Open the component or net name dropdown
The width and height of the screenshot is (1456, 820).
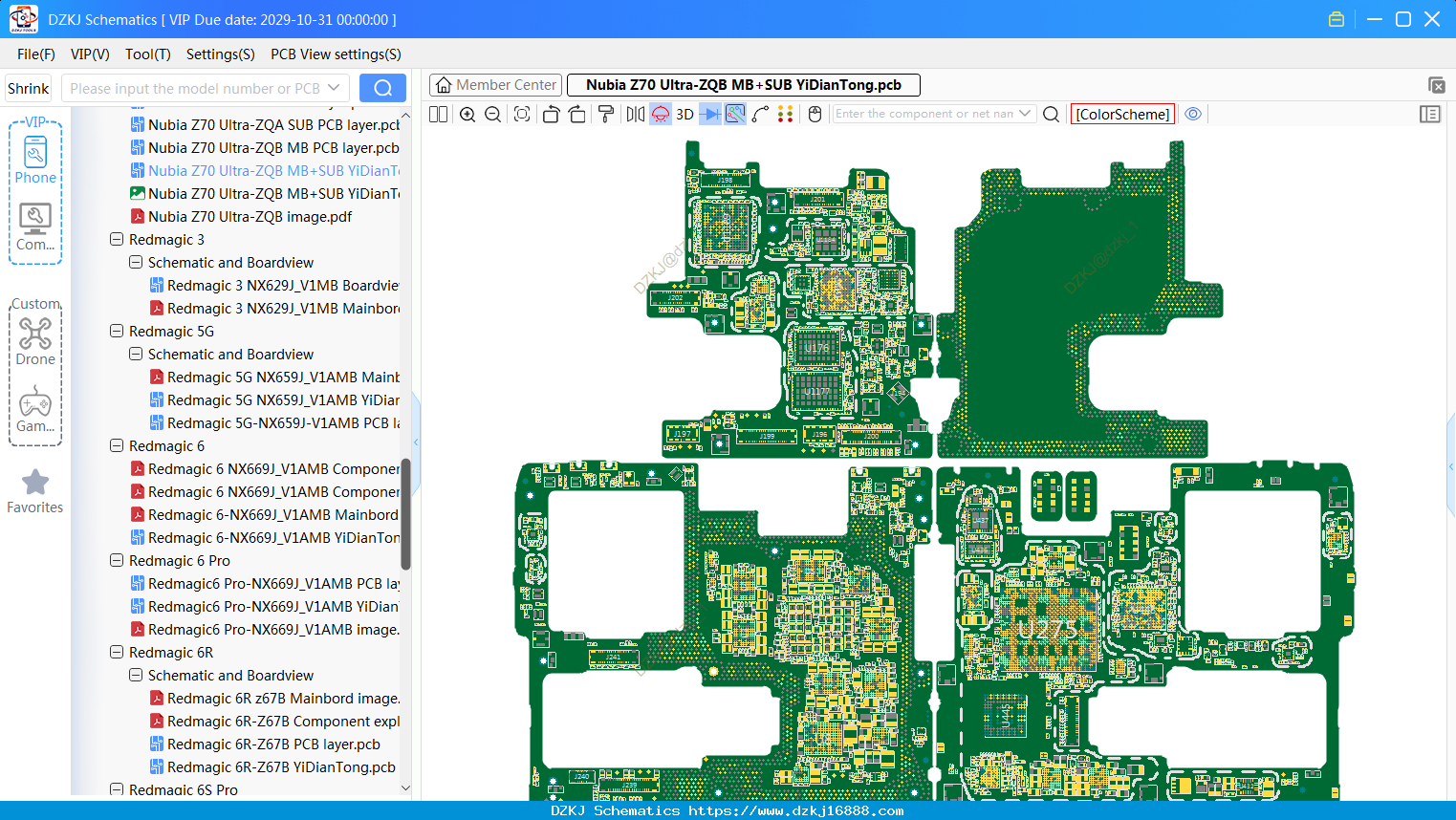(x=1026, y=114)
